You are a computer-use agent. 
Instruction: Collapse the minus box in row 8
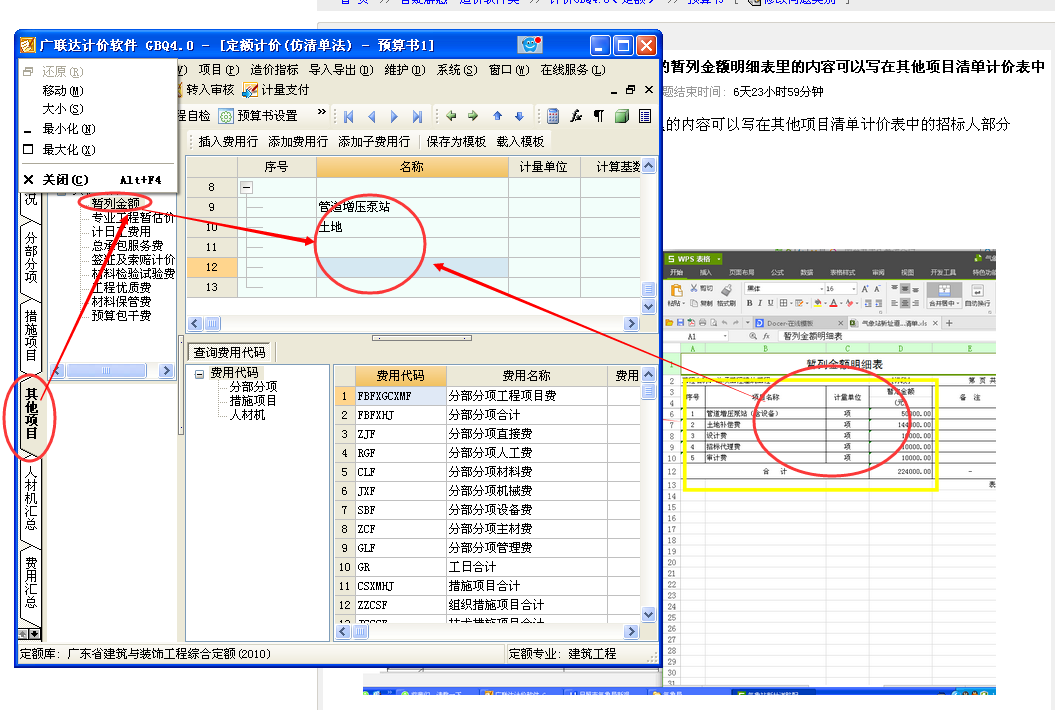pos(247,187)
